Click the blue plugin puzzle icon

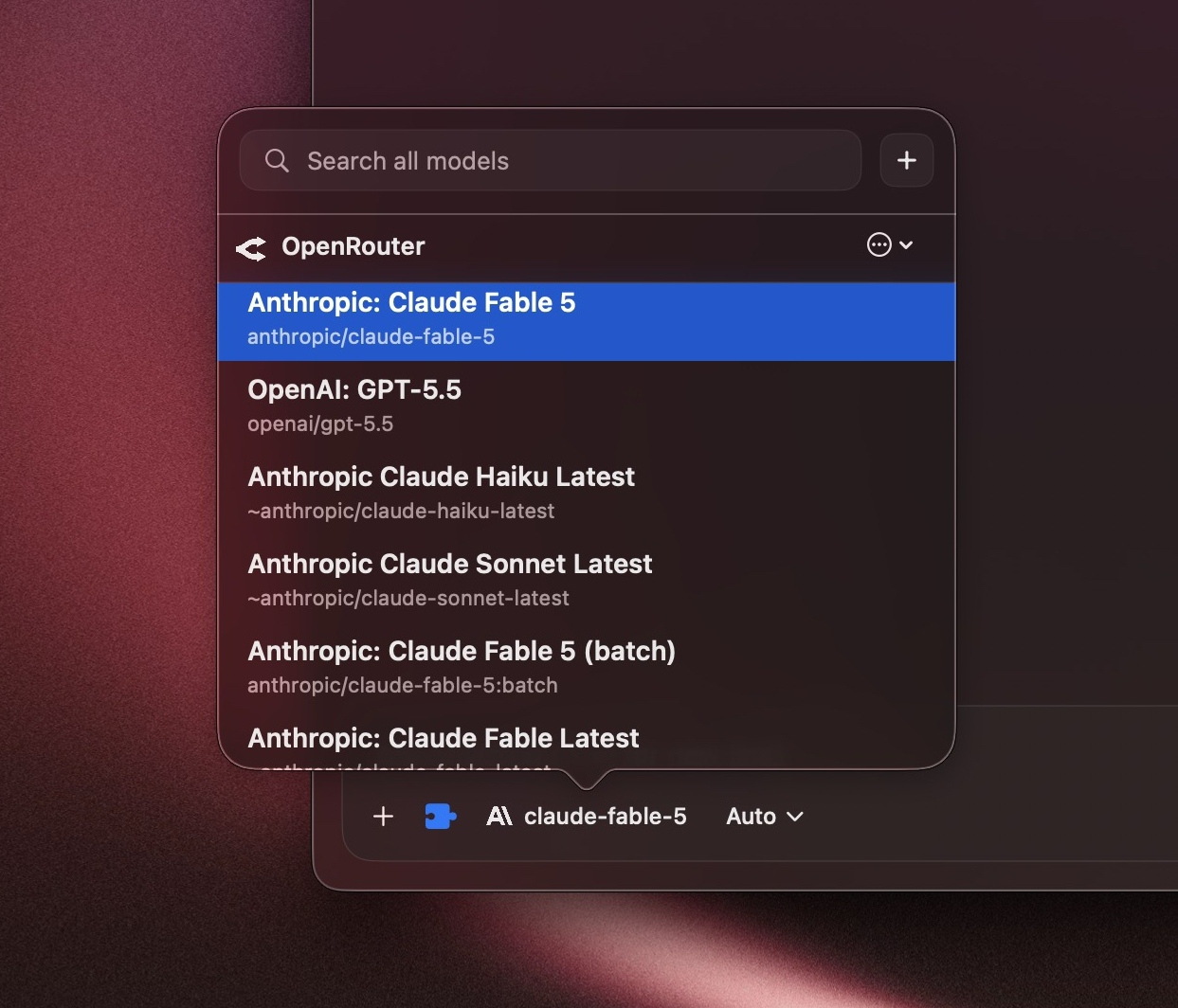(x=441, y=816)
